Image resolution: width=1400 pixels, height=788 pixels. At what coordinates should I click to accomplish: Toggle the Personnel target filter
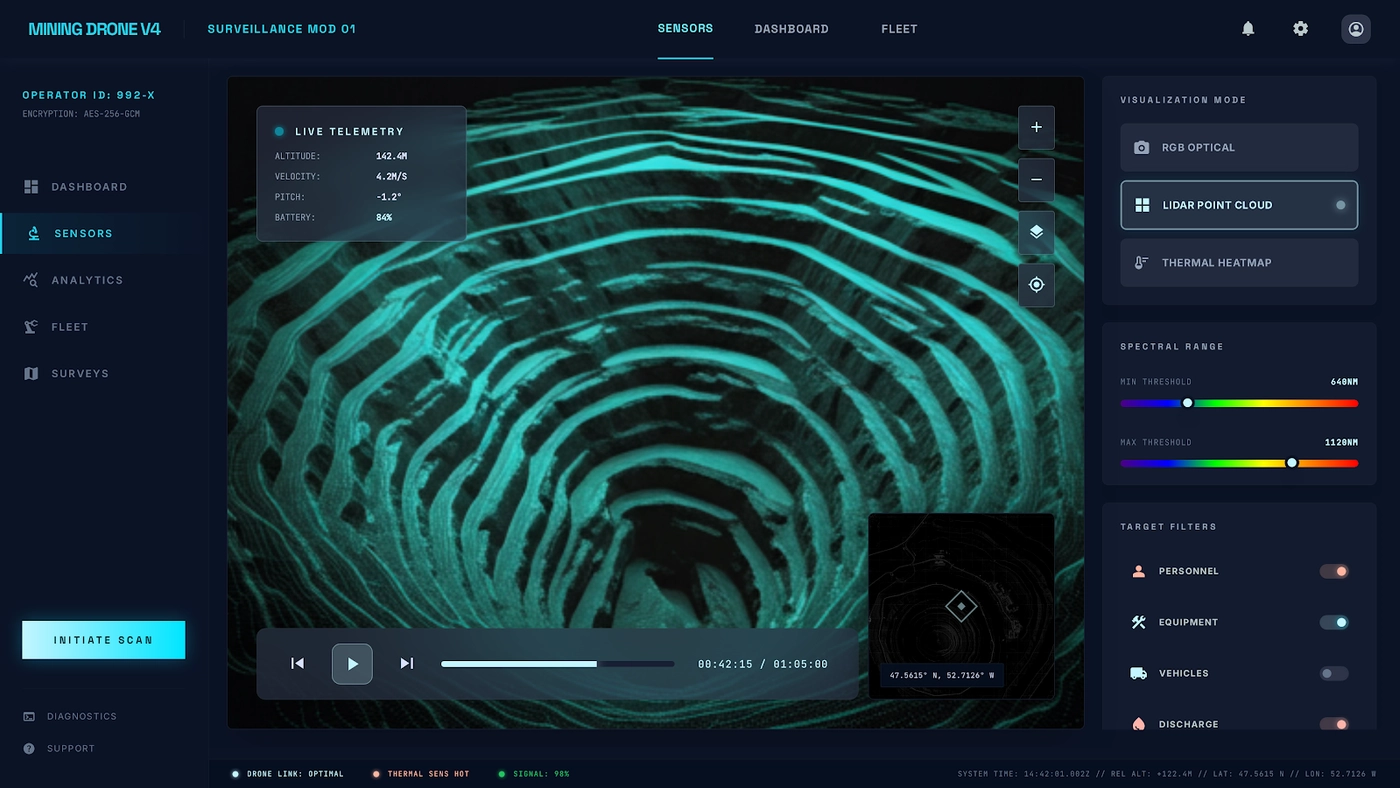[1334, 571]
